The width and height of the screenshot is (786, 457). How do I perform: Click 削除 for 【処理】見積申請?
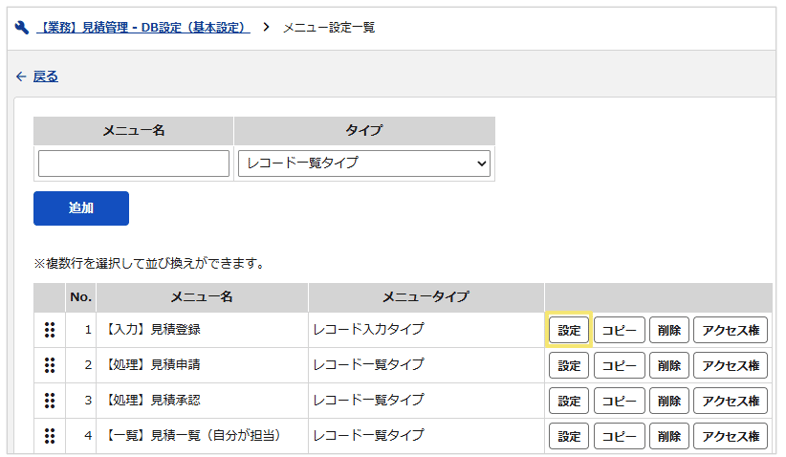coord(669,366)
